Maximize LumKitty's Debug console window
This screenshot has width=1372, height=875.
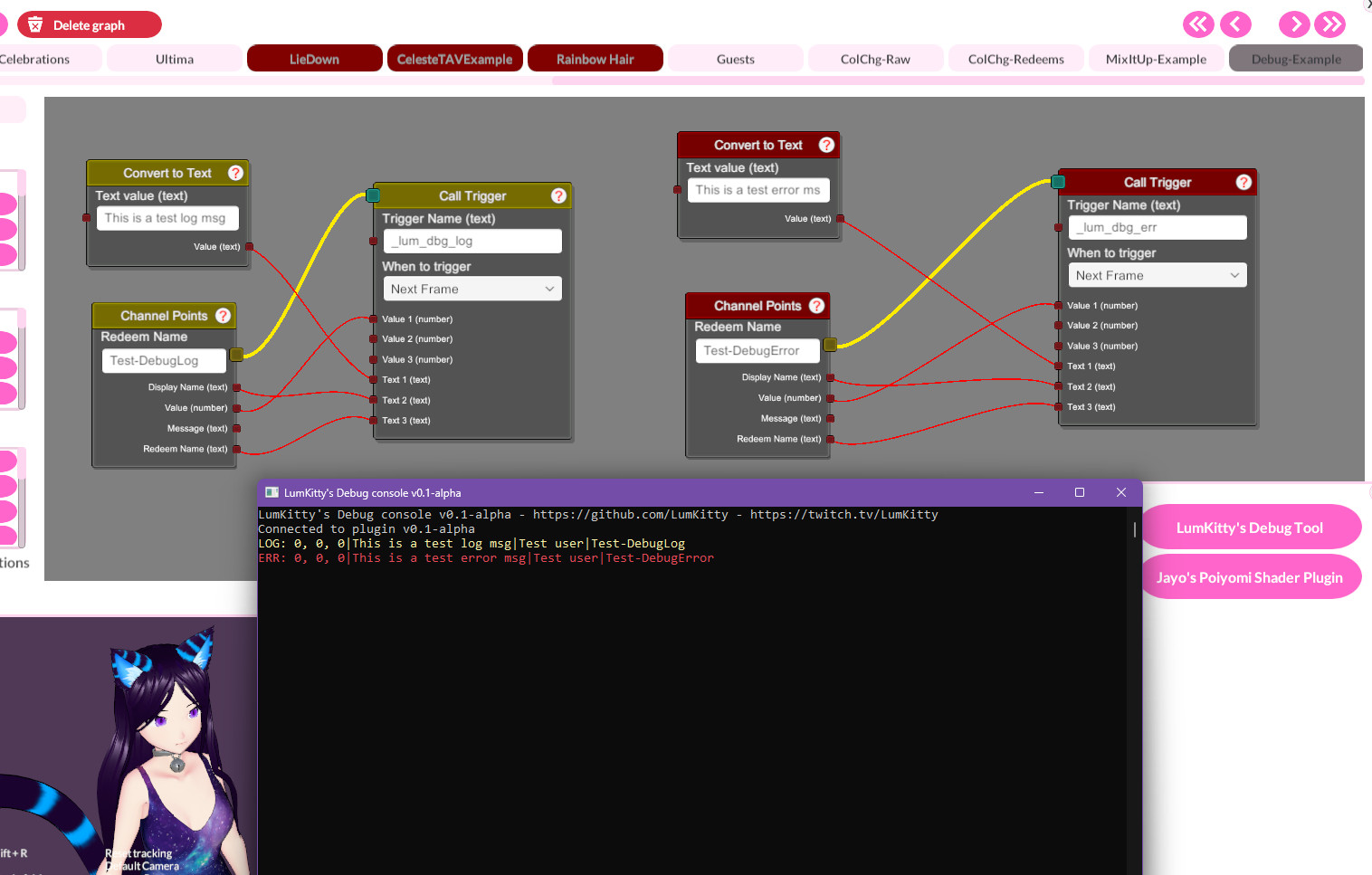(x=1080, y=492)
